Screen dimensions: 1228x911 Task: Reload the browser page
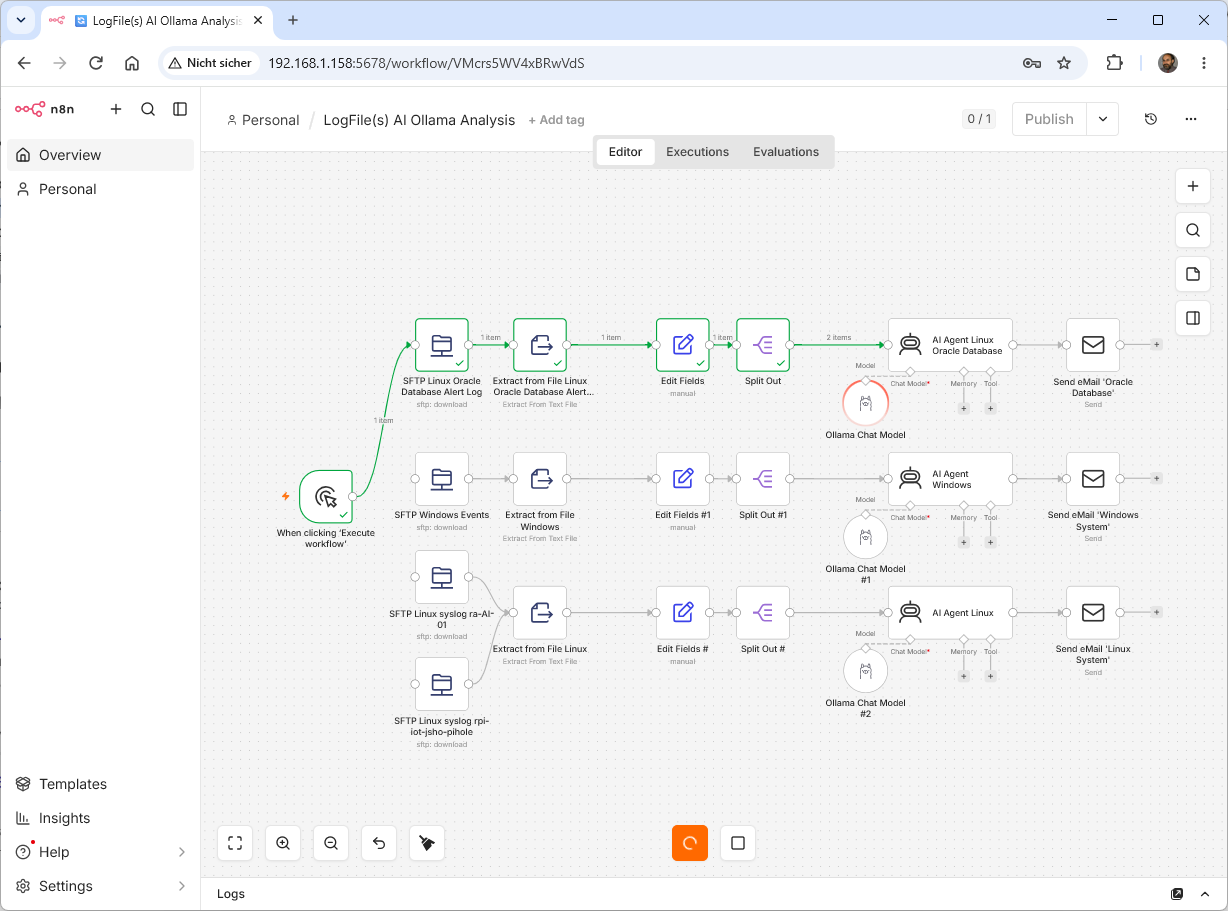pyautogui.click(x=96, y=63)
